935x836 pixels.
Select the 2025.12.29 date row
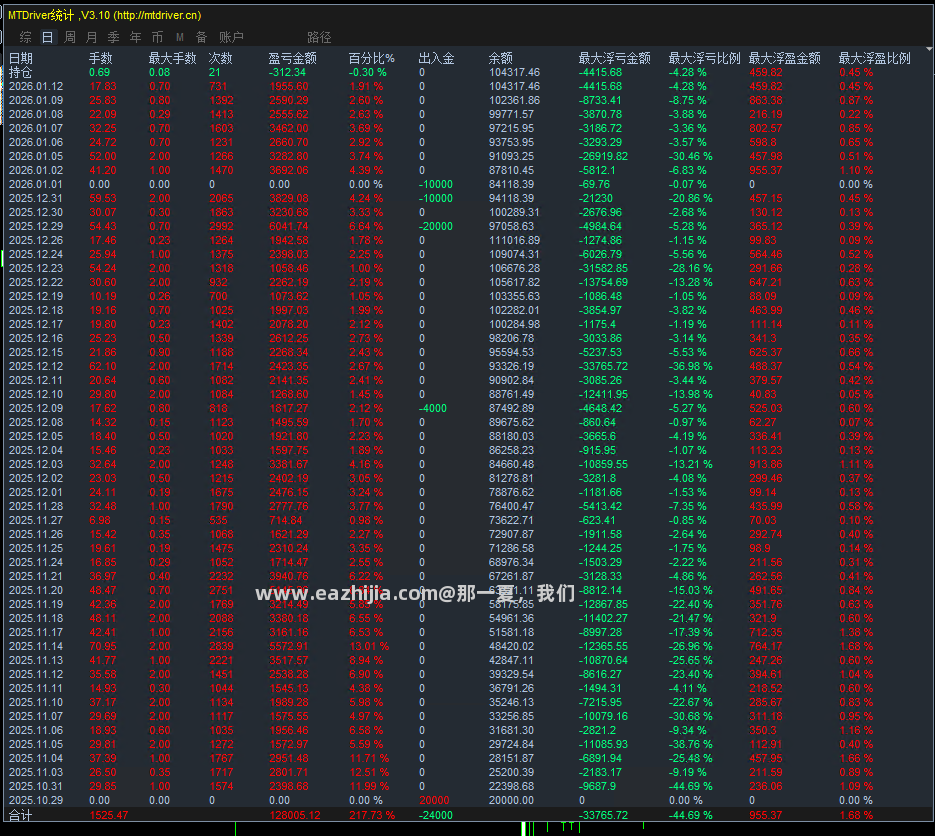[36, 226]
